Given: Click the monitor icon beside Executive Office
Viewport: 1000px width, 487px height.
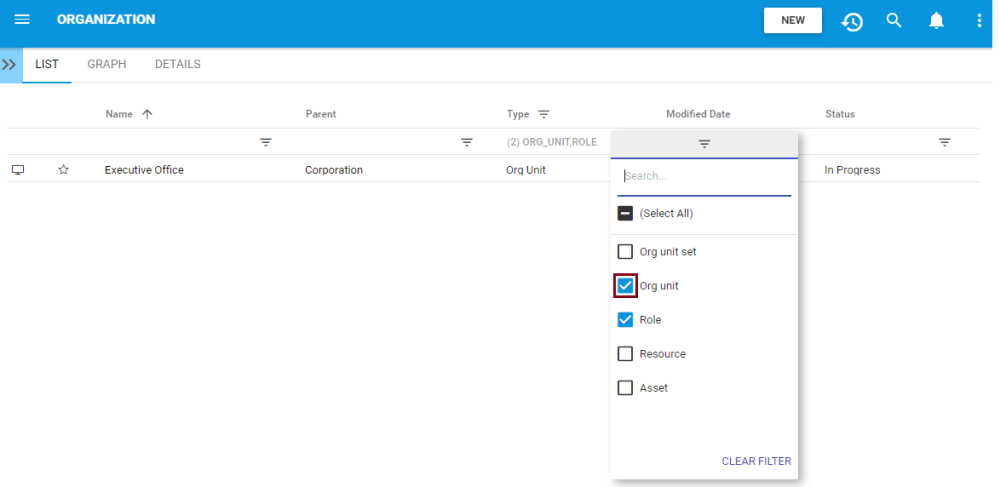Looking at the screenshot, I should [x=18, y=170].
